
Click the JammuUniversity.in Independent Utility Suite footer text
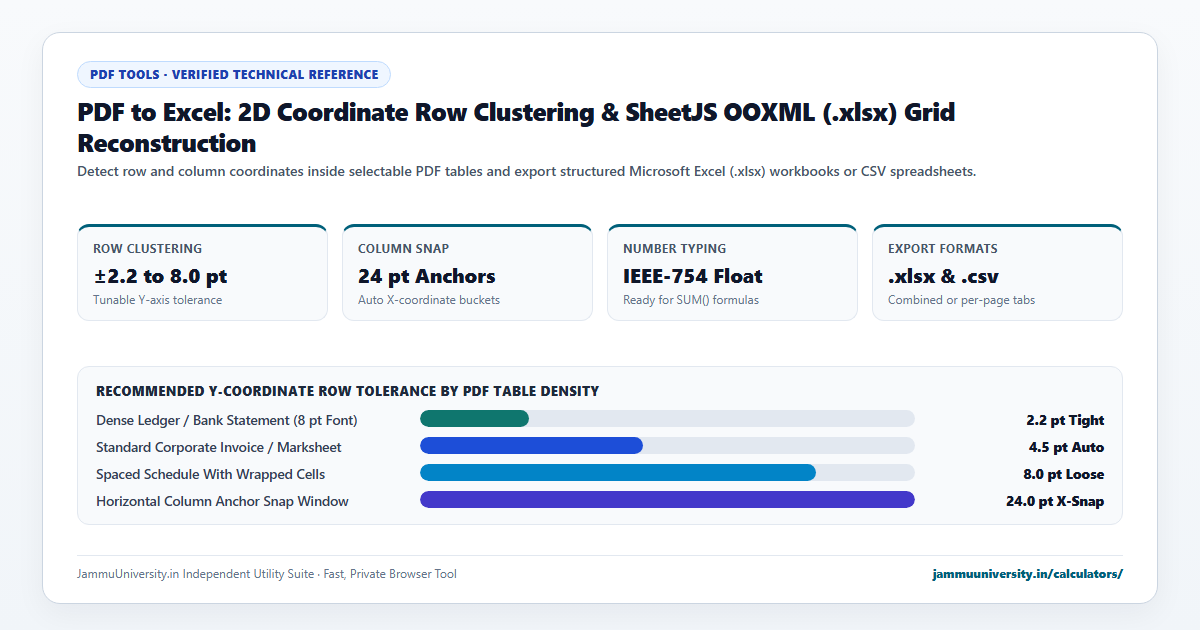point(267,574)
